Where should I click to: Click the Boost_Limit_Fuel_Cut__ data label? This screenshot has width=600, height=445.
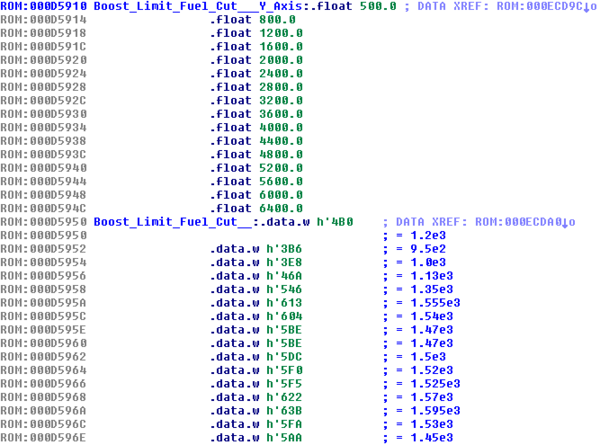(155, 220)
